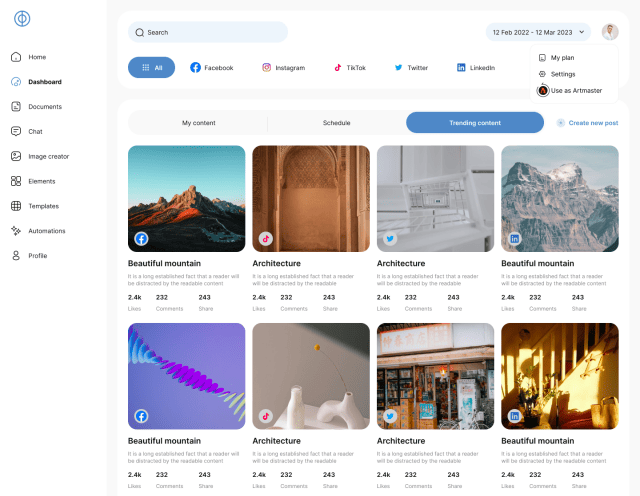Click the user avatar menu
Screen dimensions: 640x496
tap(610, 32)
